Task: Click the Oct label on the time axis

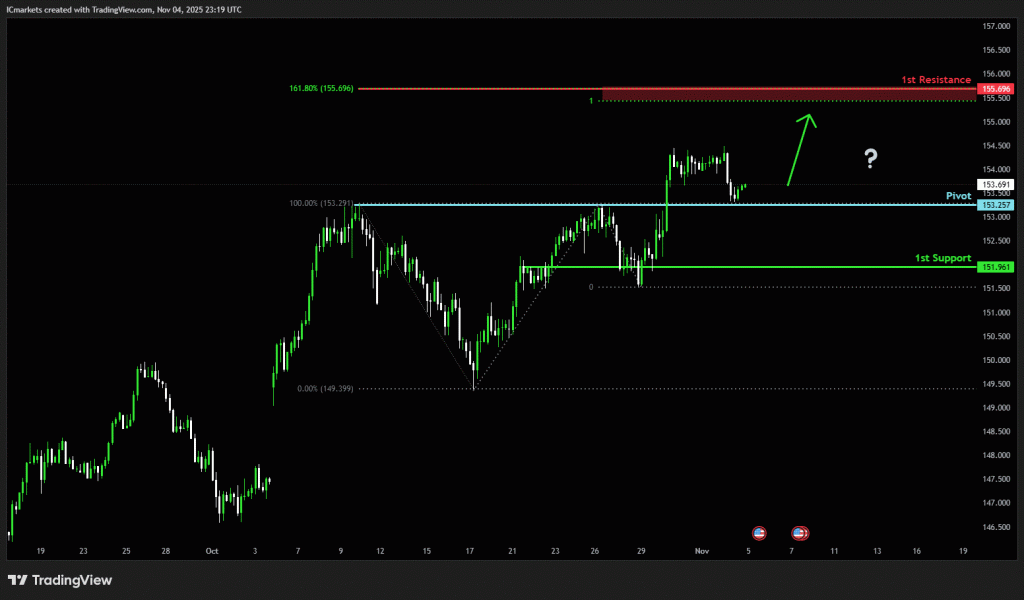Action: (211, 551)
